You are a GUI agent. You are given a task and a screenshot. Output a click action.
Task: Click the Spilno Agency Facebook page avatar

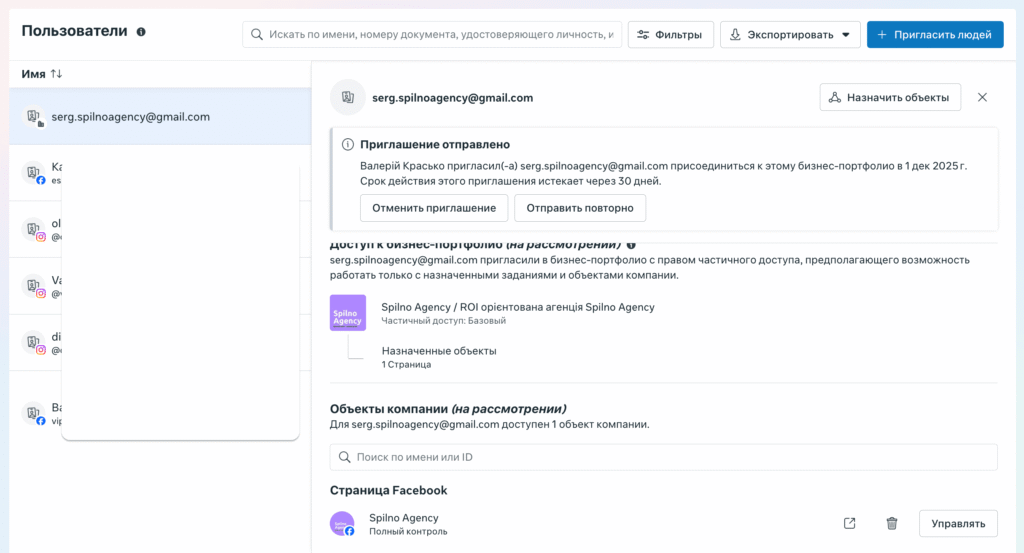point(342,523)
